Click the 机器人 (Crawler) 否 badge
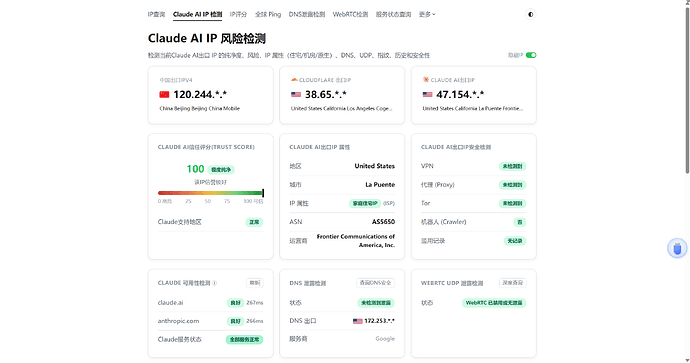The image size is (690, 363). (x=520, y=222)
